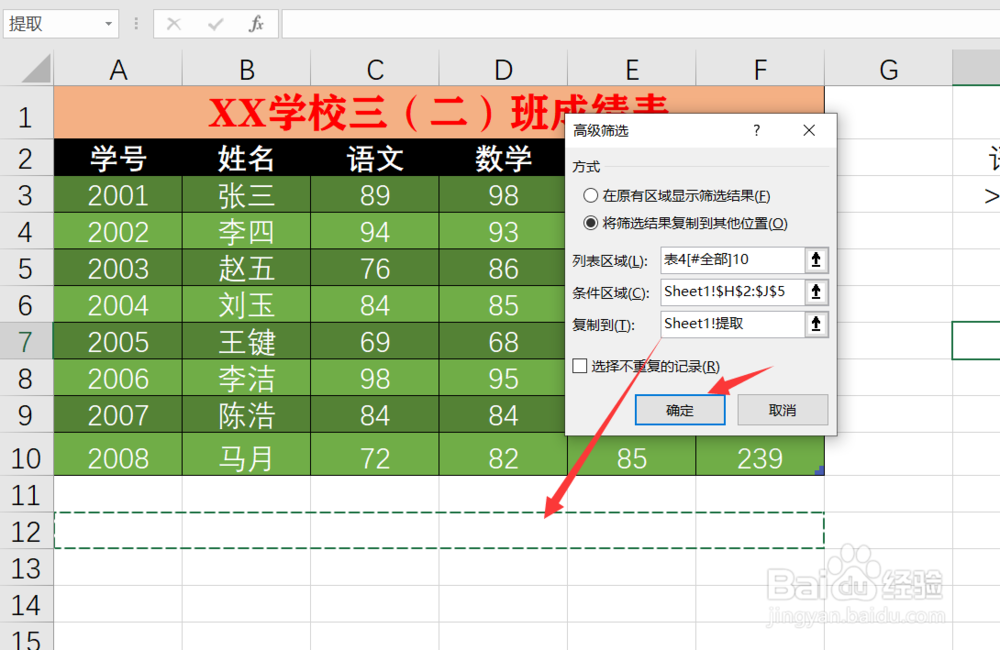Image resolution: width=1000 pixels, height=650 pixels.
Task: Click the title cell XX学校三（二）班成绩表
Action: click(x=439, y=113)
